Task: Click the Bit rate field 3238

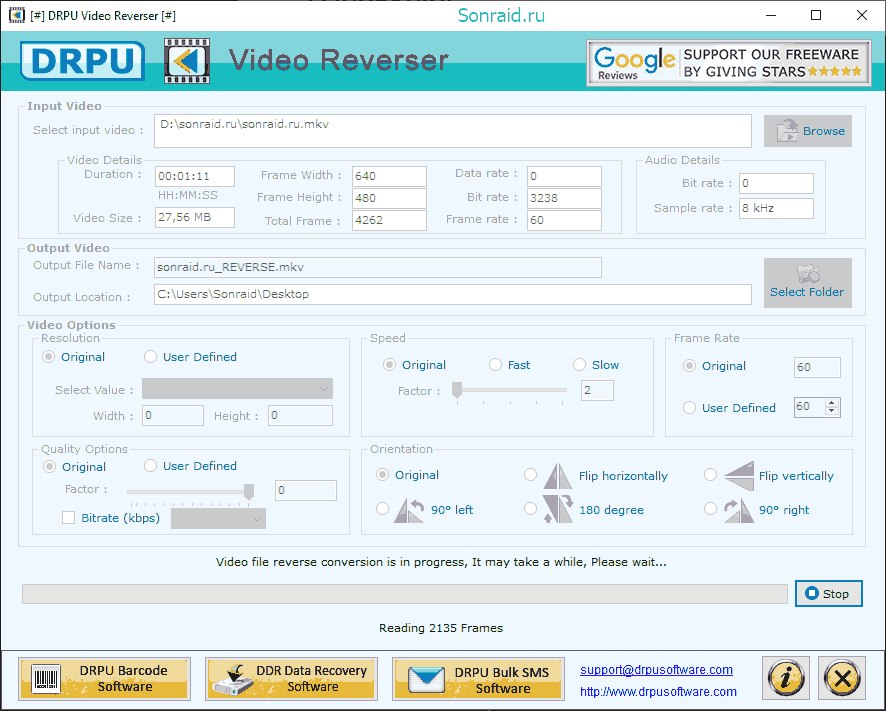Action: [564, 198]
